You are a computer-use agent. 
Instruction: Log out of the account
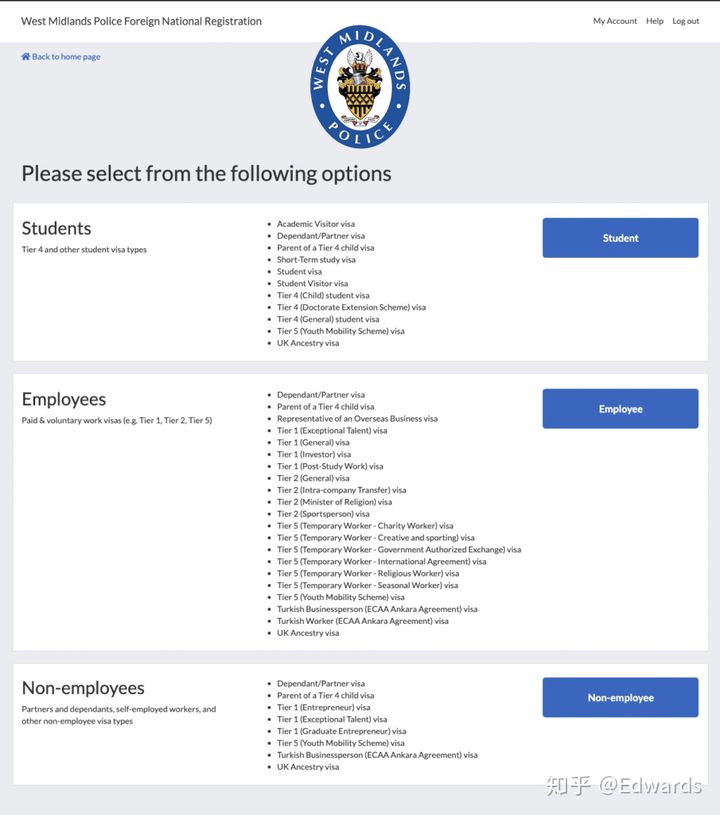point(685,21)
